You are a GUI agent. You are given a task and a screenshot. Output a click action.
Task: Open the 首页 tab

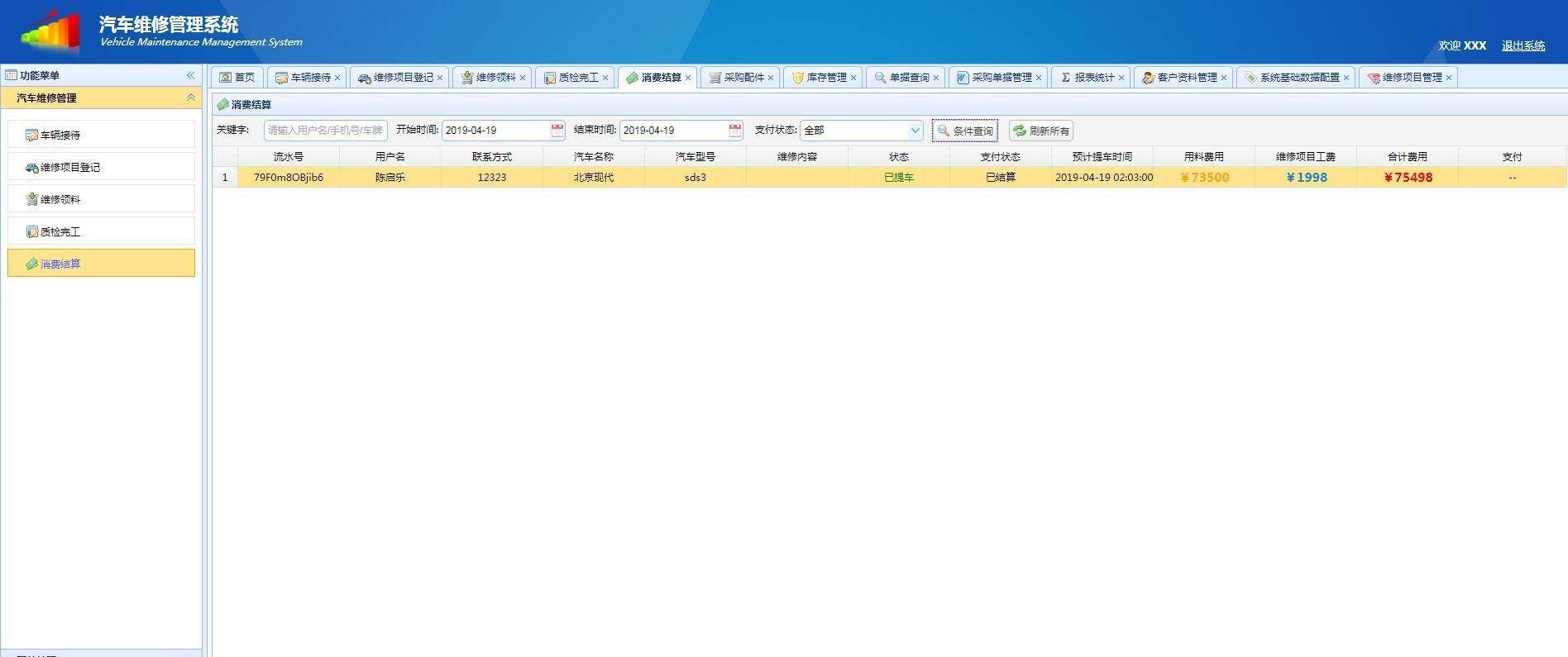coord(237,78)
